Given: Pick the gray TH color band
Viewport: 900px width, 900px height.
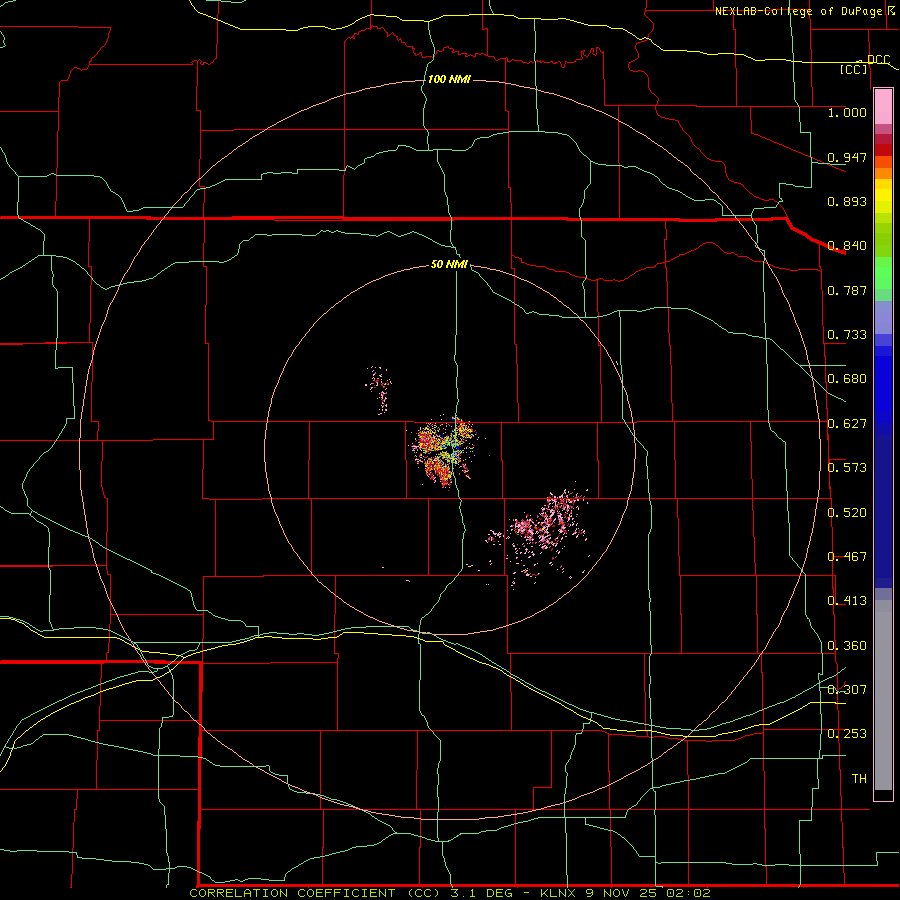Looking at the screenshot, I should click(x=883, y=695).
